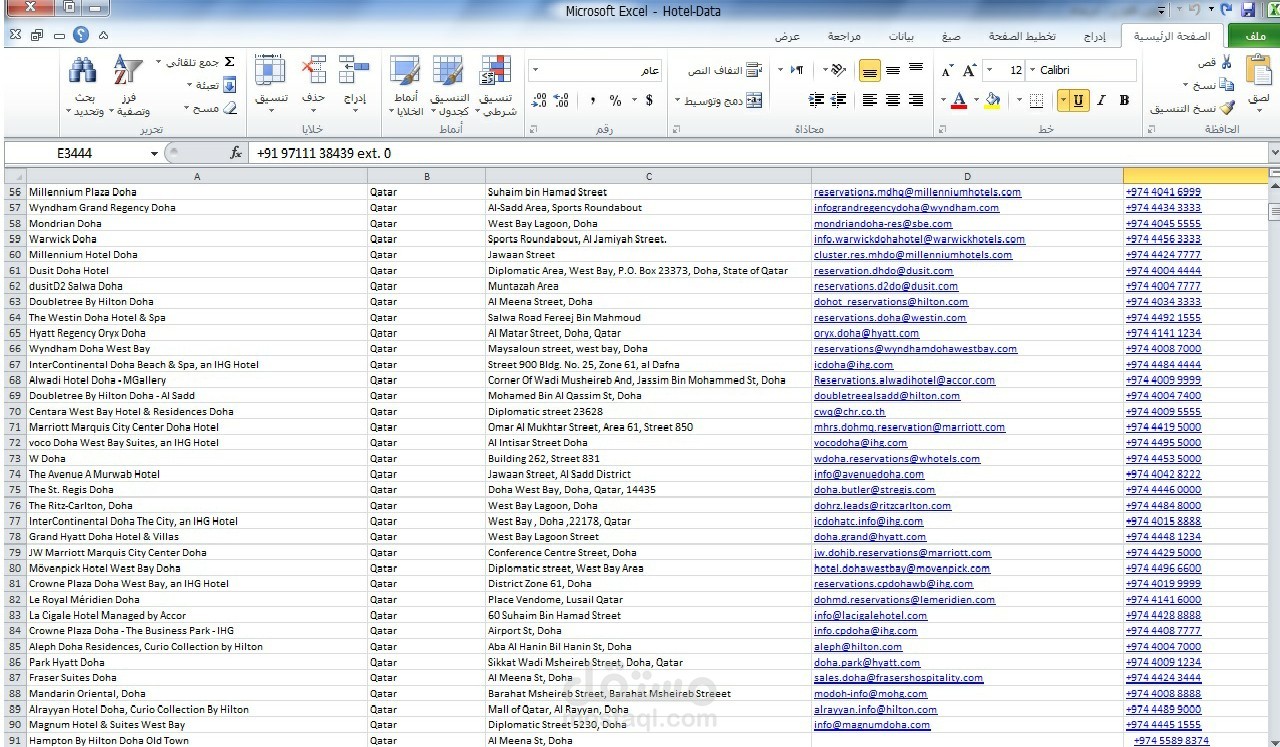Click the Wrap Text (التفاف النص) icon
Viewport: 1280px width, 747px height.
[x=753, y=71]
